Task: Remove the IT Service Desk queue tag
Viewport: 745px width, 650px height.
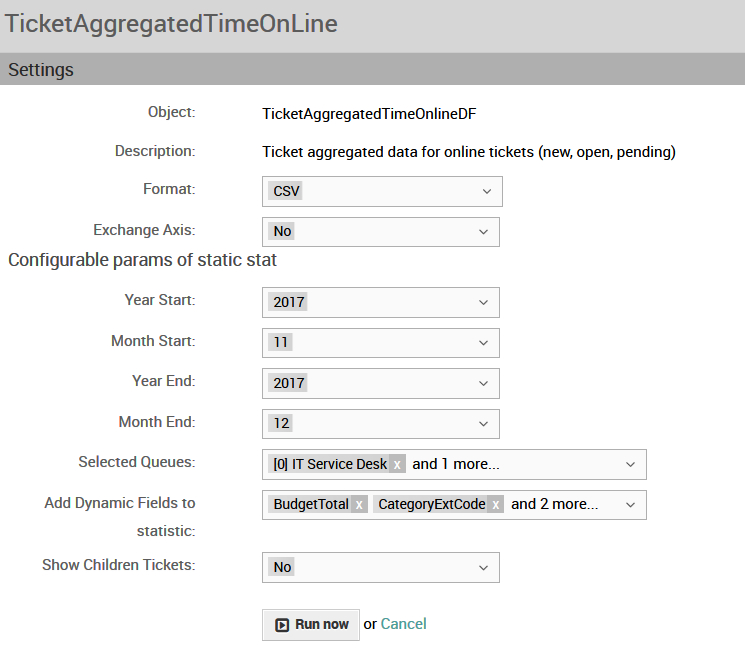Action: (x=397, y=464)
